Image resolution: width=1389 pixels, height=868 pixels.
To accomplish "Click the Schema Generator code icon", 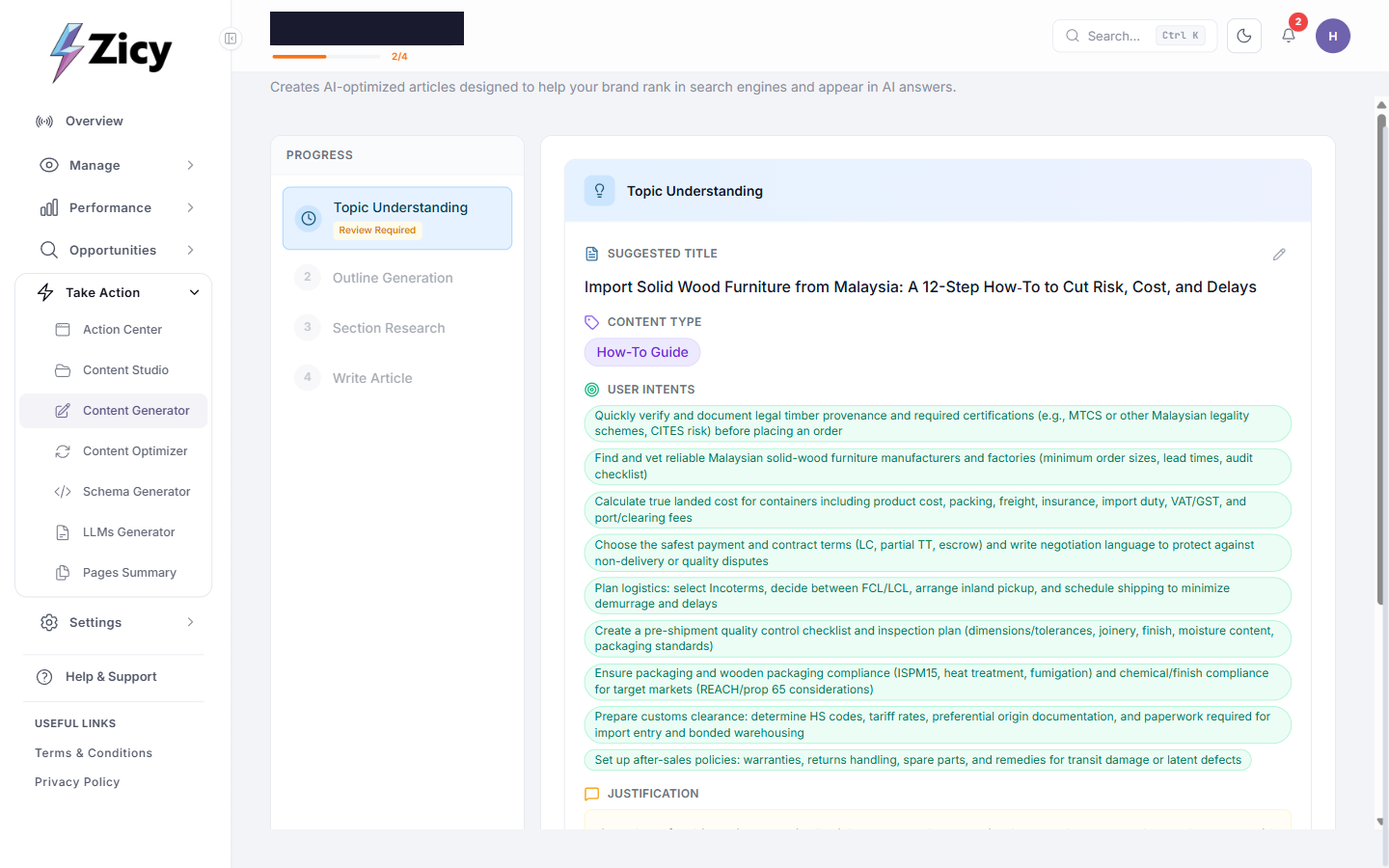I will (63, 492).
